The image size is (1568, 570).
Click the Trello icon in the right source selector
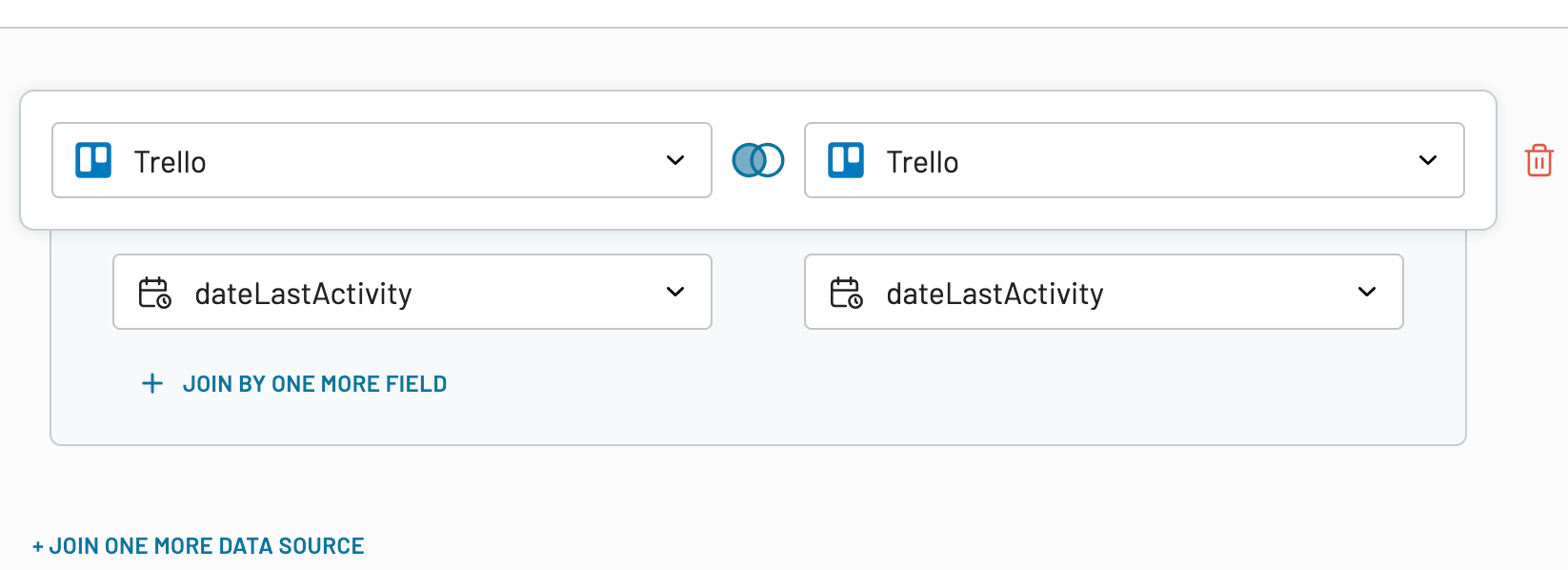point(846,160)
